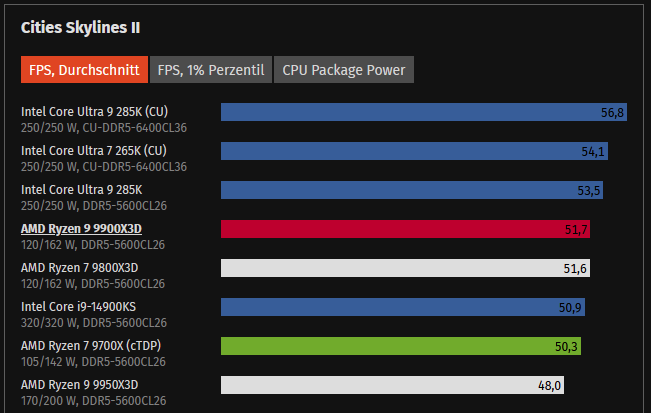Click the blue bar showing 50,9

point(403,307)
